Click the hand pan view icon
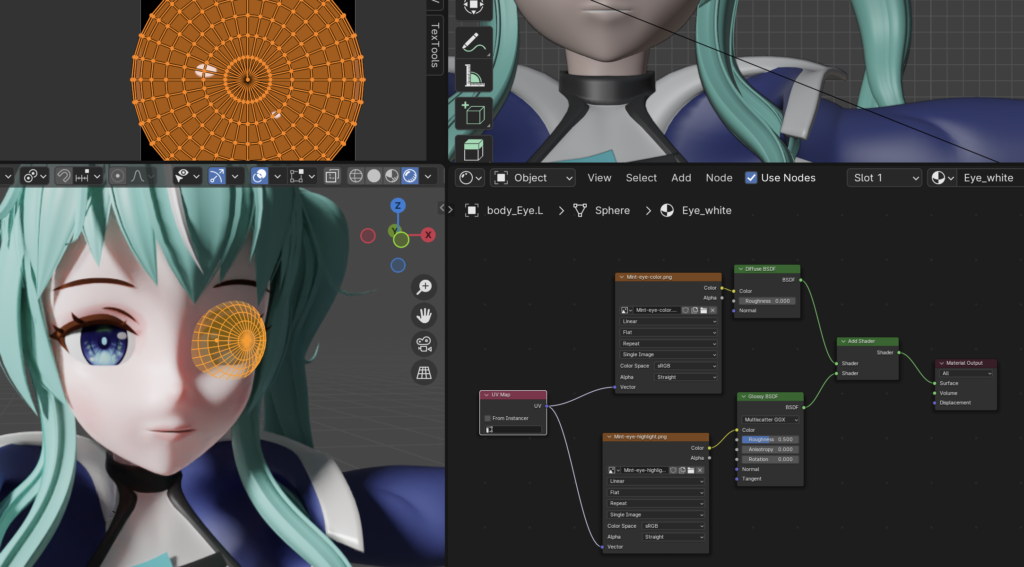The width and height of the screenshot is (1024, 567). 424,316
